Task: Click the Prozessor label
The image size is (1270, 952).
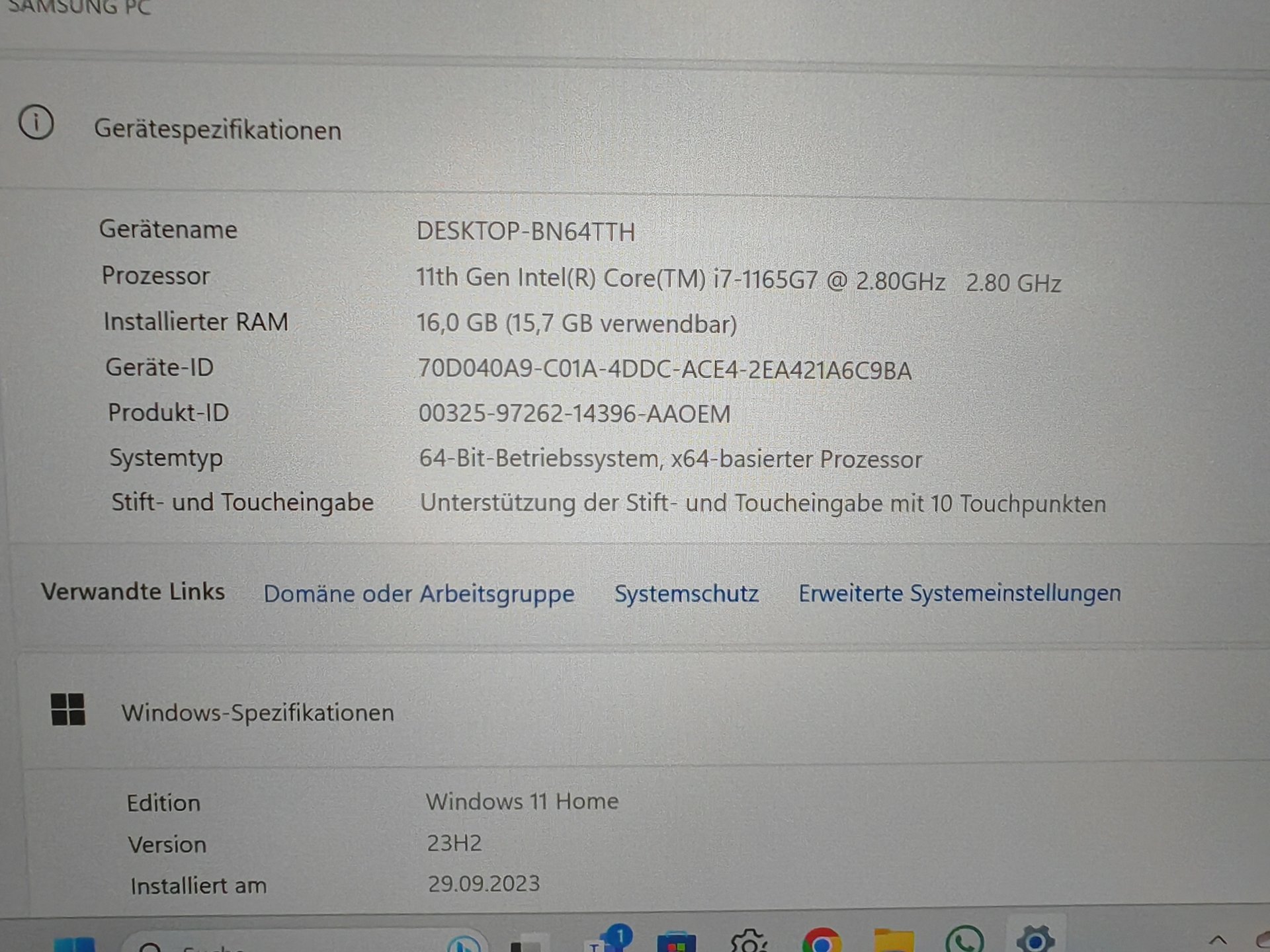Action: (155, 276)
